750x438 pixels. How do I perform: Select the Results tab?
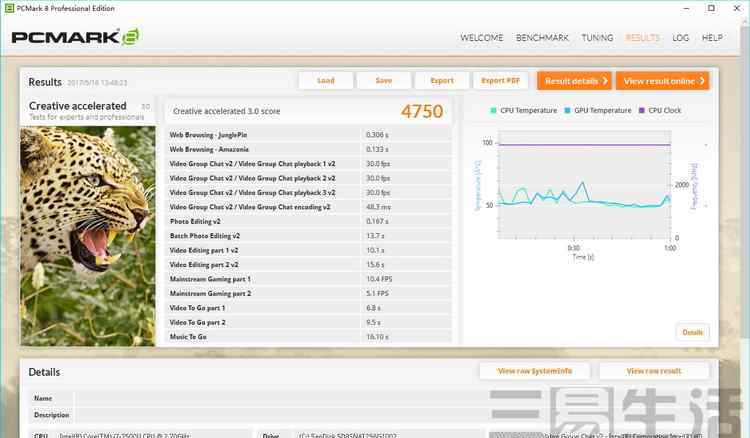(642, 38)
